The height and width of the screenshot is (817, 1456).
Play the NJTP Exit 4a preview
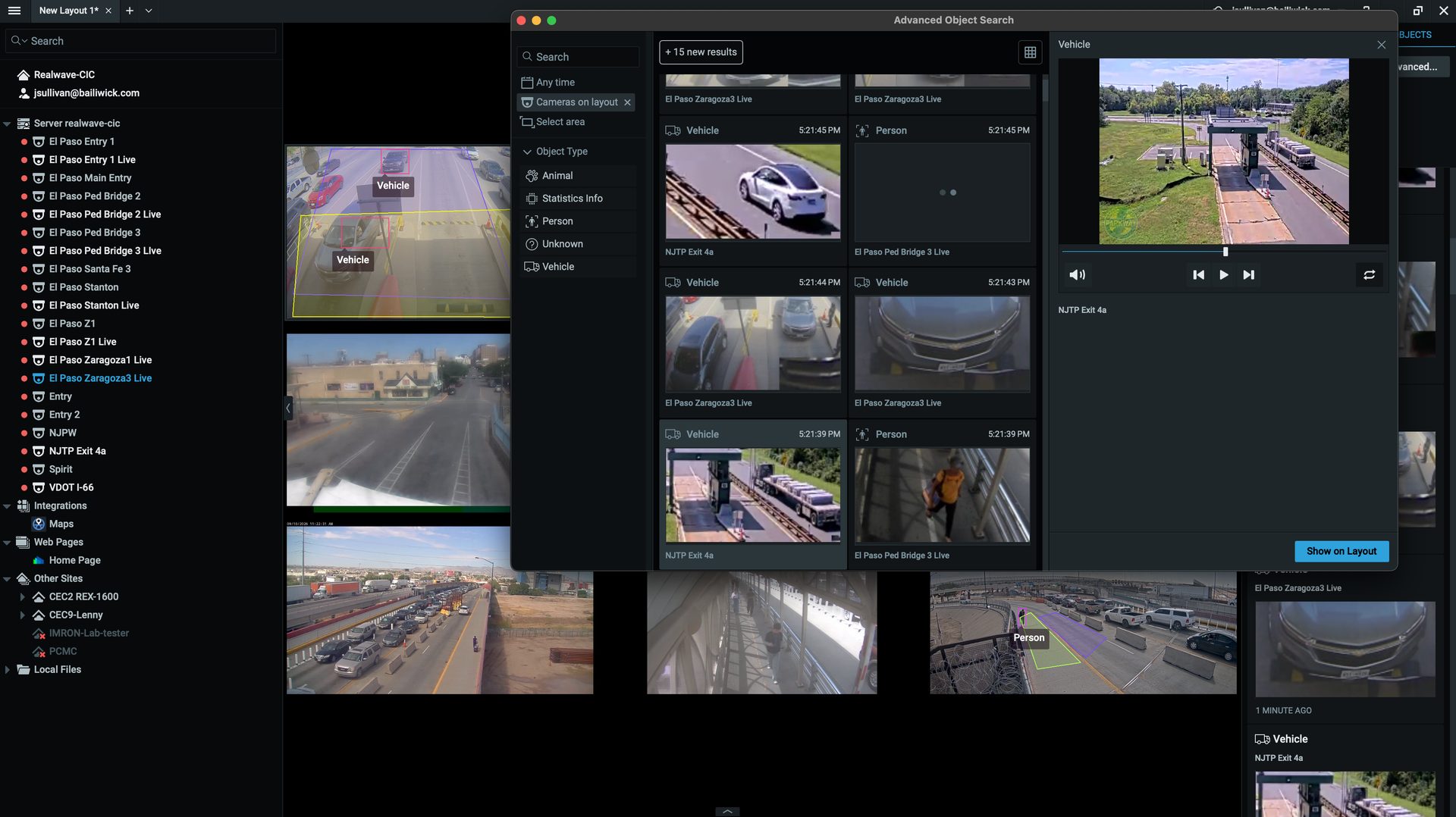(x=1223, y=275)
